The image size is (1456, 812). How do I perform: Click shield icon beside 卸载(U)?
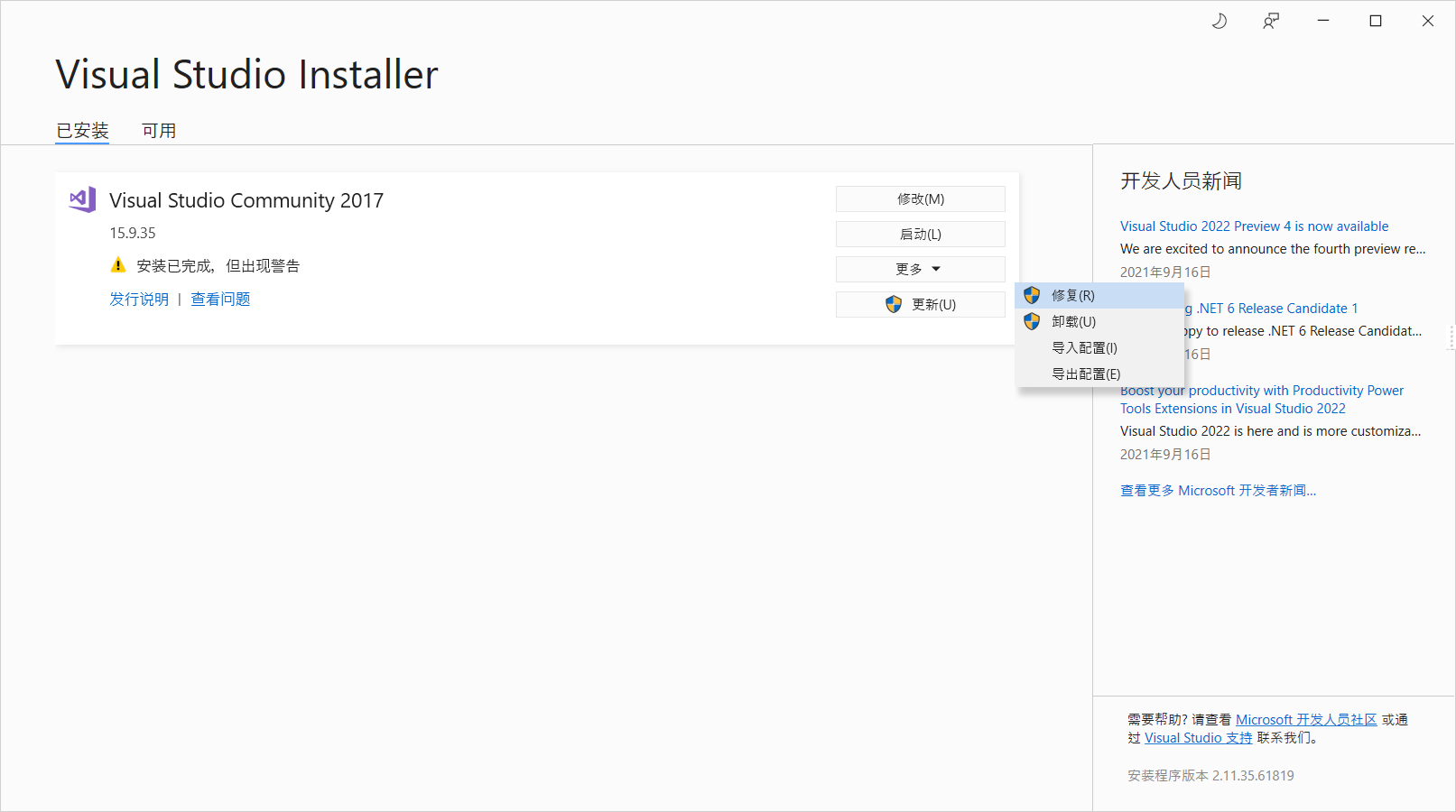(1032, 321)
